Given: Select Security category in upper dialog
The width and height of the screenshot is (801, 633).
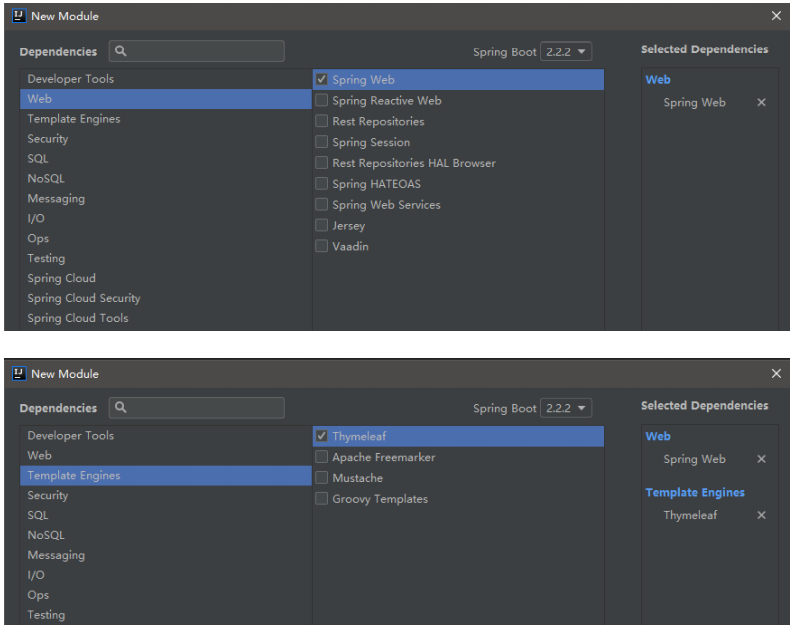Looking at the screenshot, I should click(x=166, y=138).
